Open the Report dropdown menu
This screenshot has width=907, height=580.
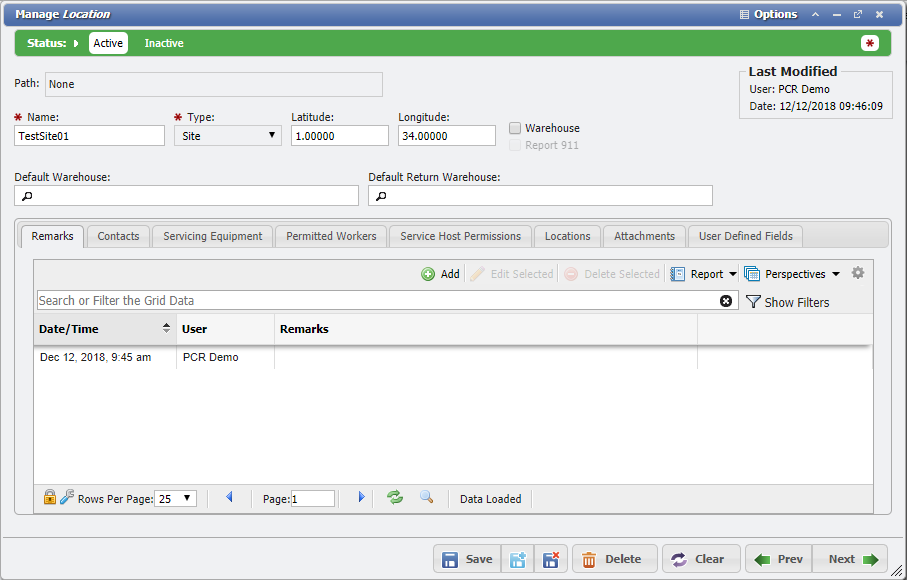(704, 274)
